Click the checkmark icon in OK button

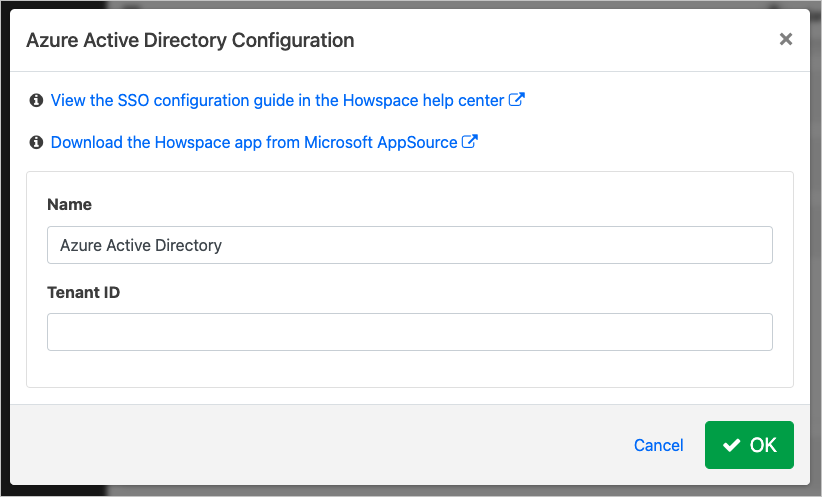(732, 445)
